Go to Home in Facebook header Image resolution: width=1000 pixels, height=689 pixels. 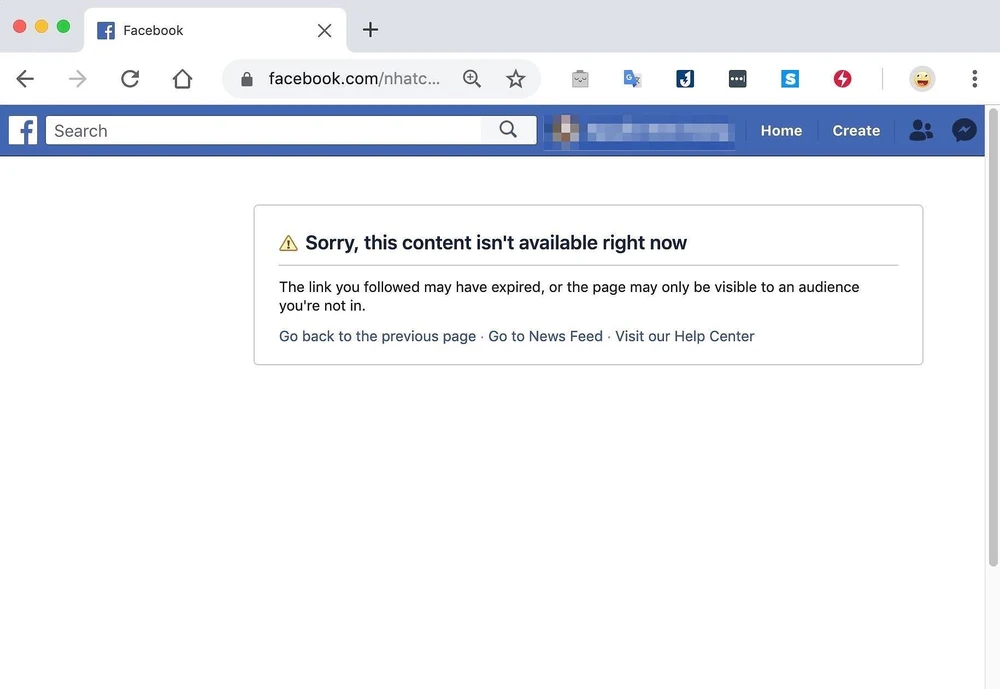click(781, 131)
